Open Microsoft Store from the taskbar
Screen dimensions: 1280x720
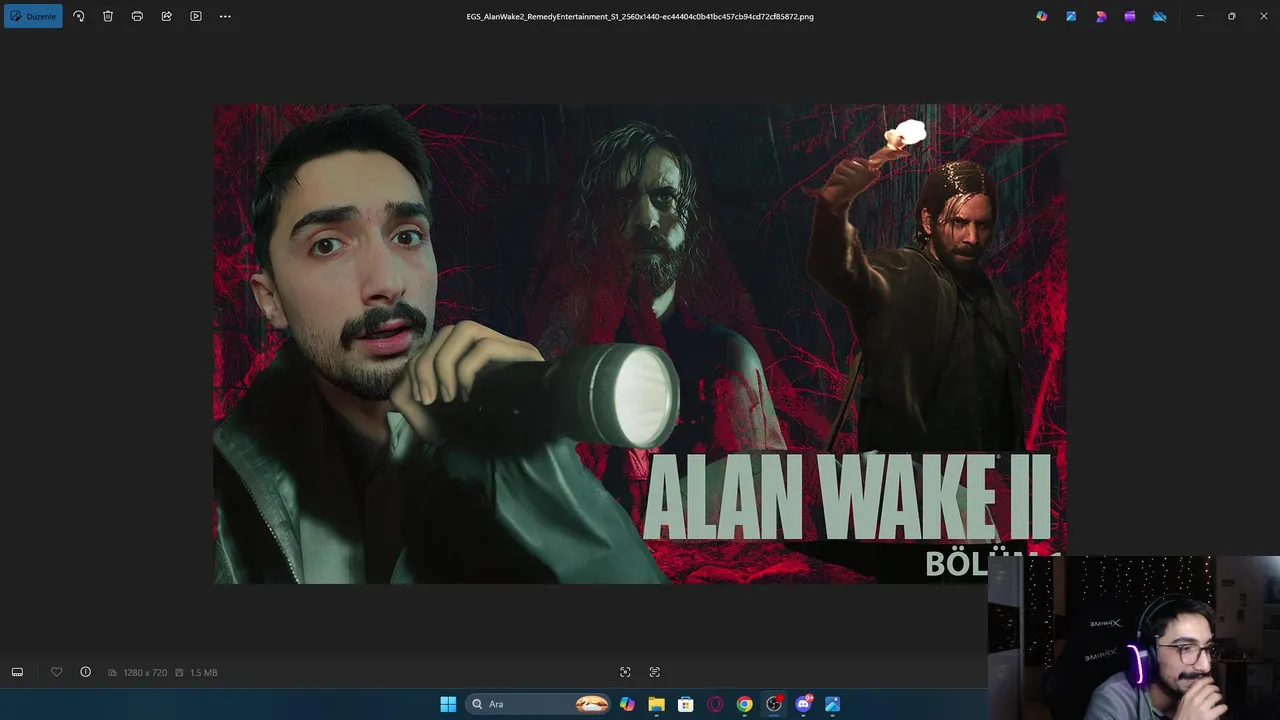(686, 704)
